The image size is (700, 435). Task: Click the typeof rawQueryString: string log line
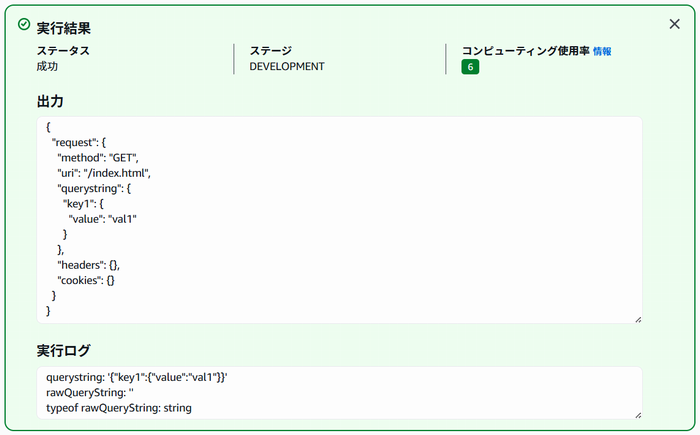pos(119,408)
